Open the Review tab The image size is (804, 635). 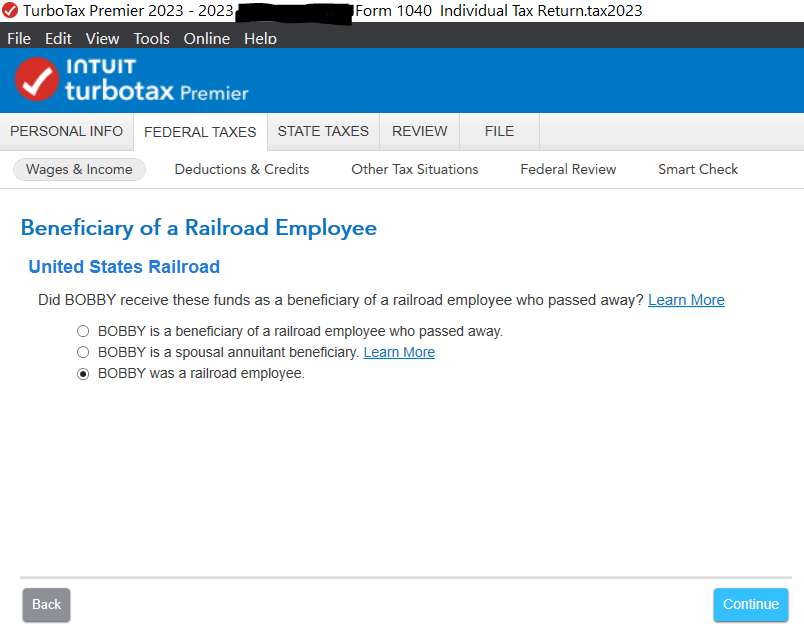coord(420,131)
